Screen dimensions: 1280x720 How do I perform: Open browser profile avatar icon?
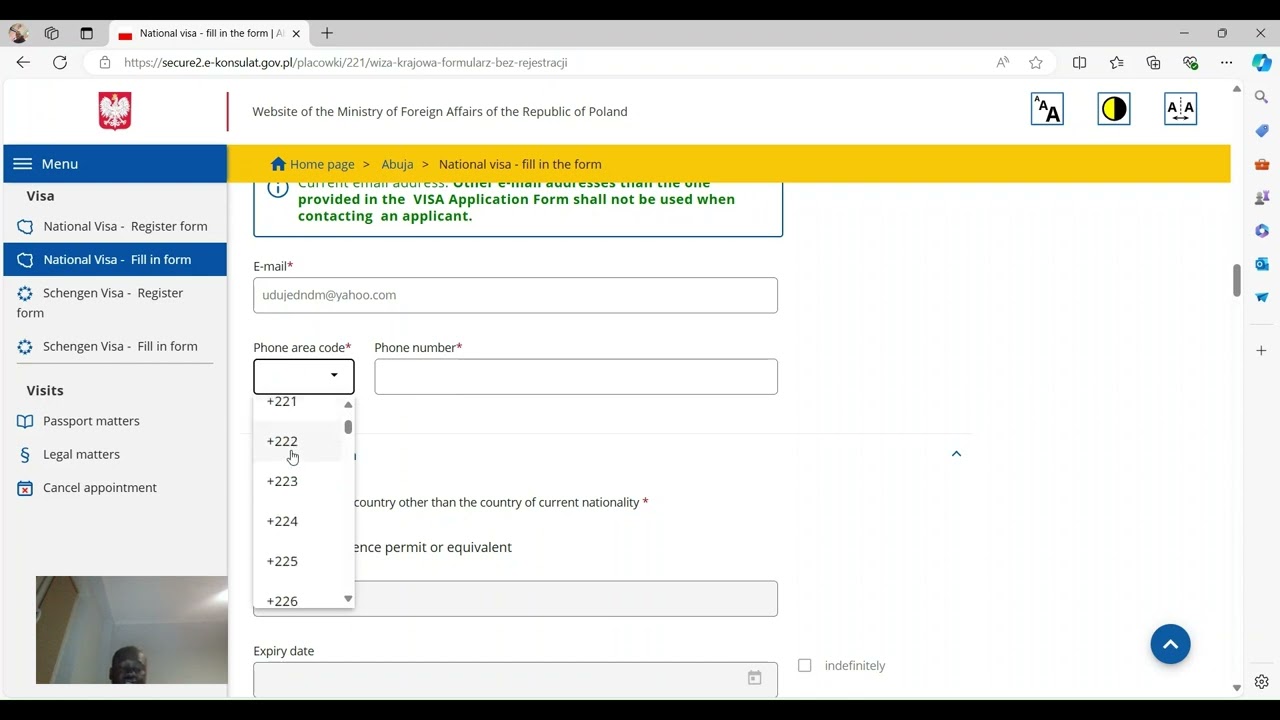(x=18, y=33)
